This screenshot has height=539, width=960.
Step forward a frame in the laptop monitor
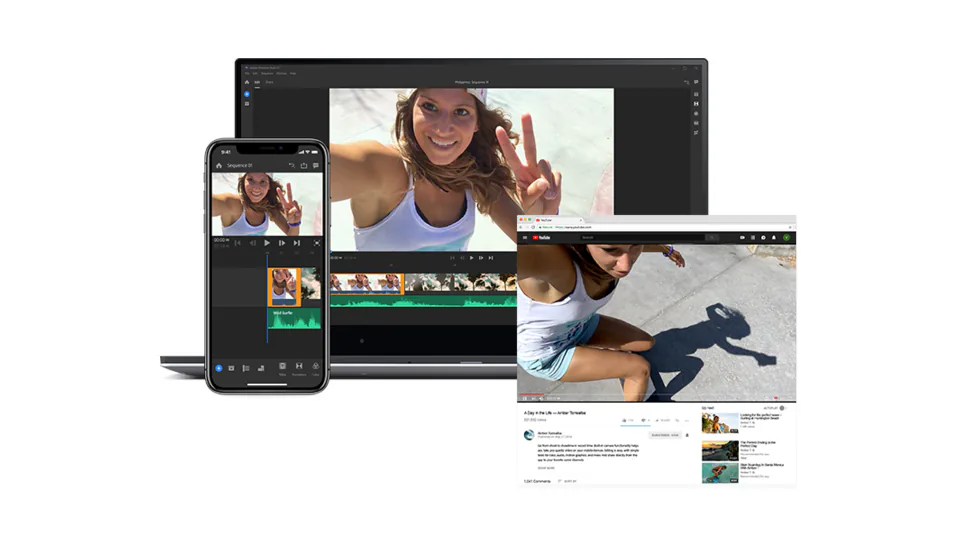(481, 258)
